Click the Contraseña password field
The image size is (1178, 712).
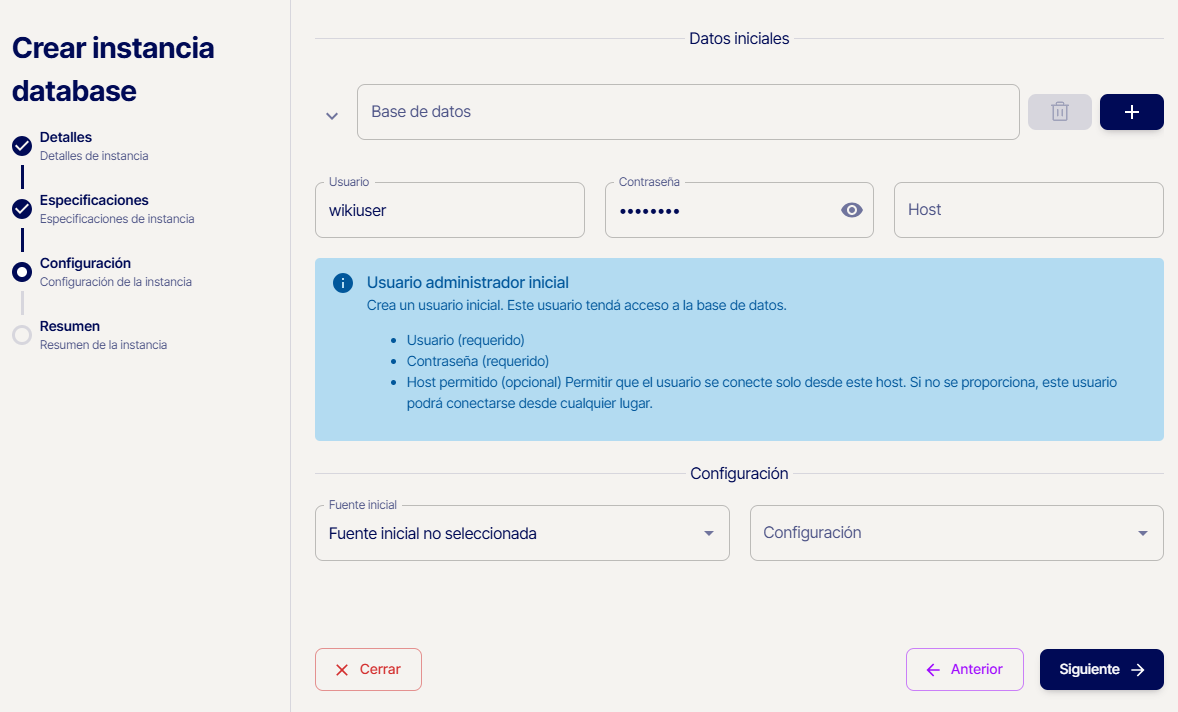720,210
